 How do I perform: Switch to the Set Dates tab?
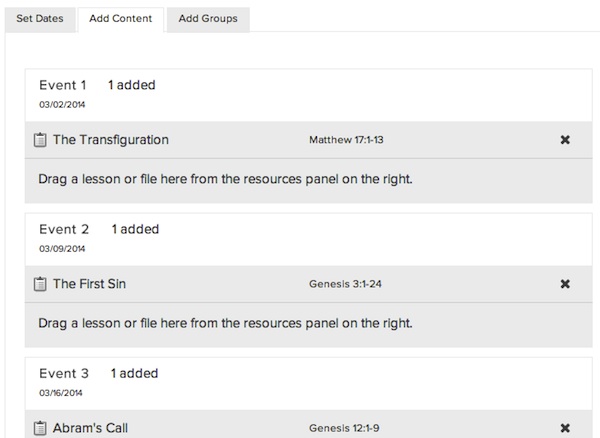[x=39, y=19]
